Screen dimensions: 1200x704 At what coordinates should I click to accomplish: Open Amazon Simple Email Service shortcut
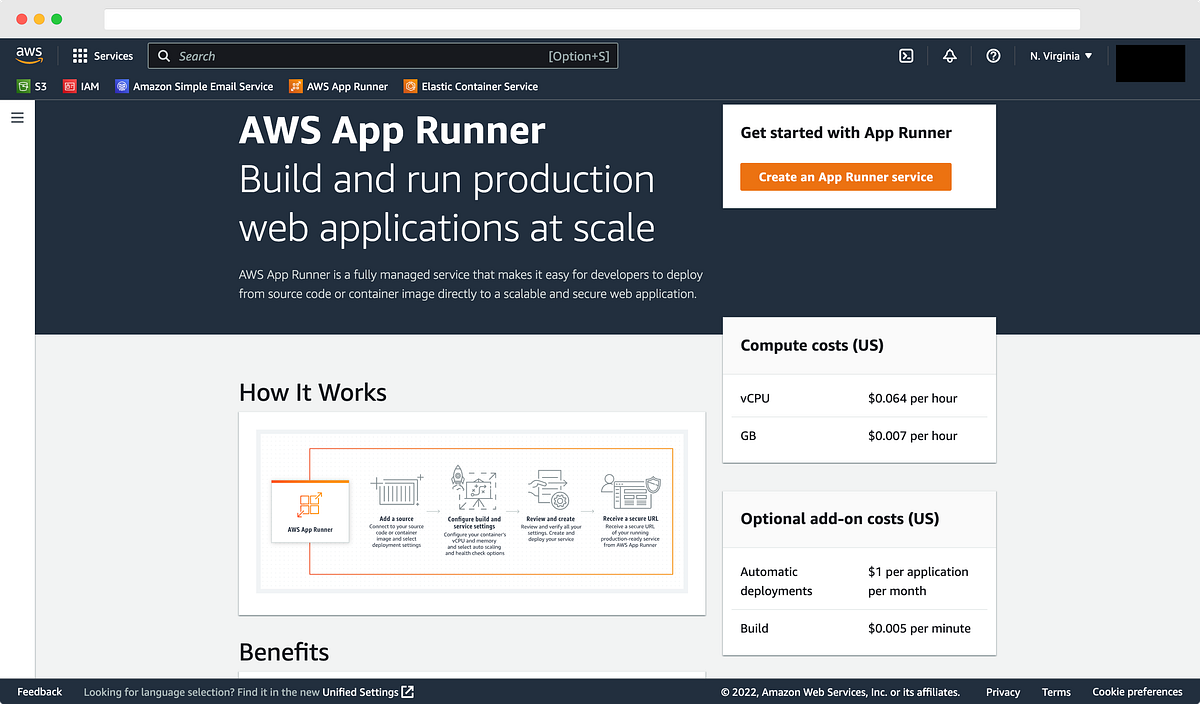[x=193, y=86]
